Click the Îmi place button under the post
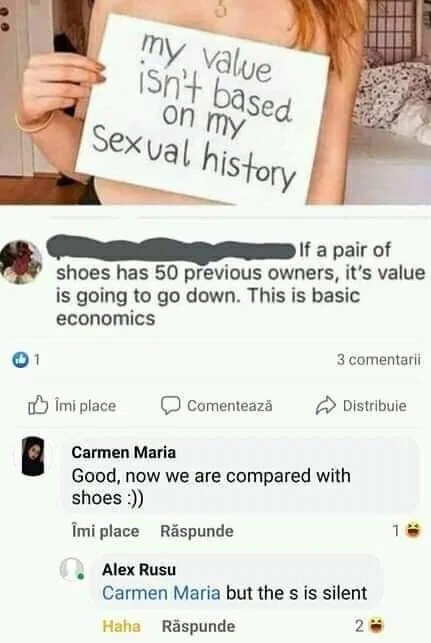431x643 pixels. click(x=72, y=406)
